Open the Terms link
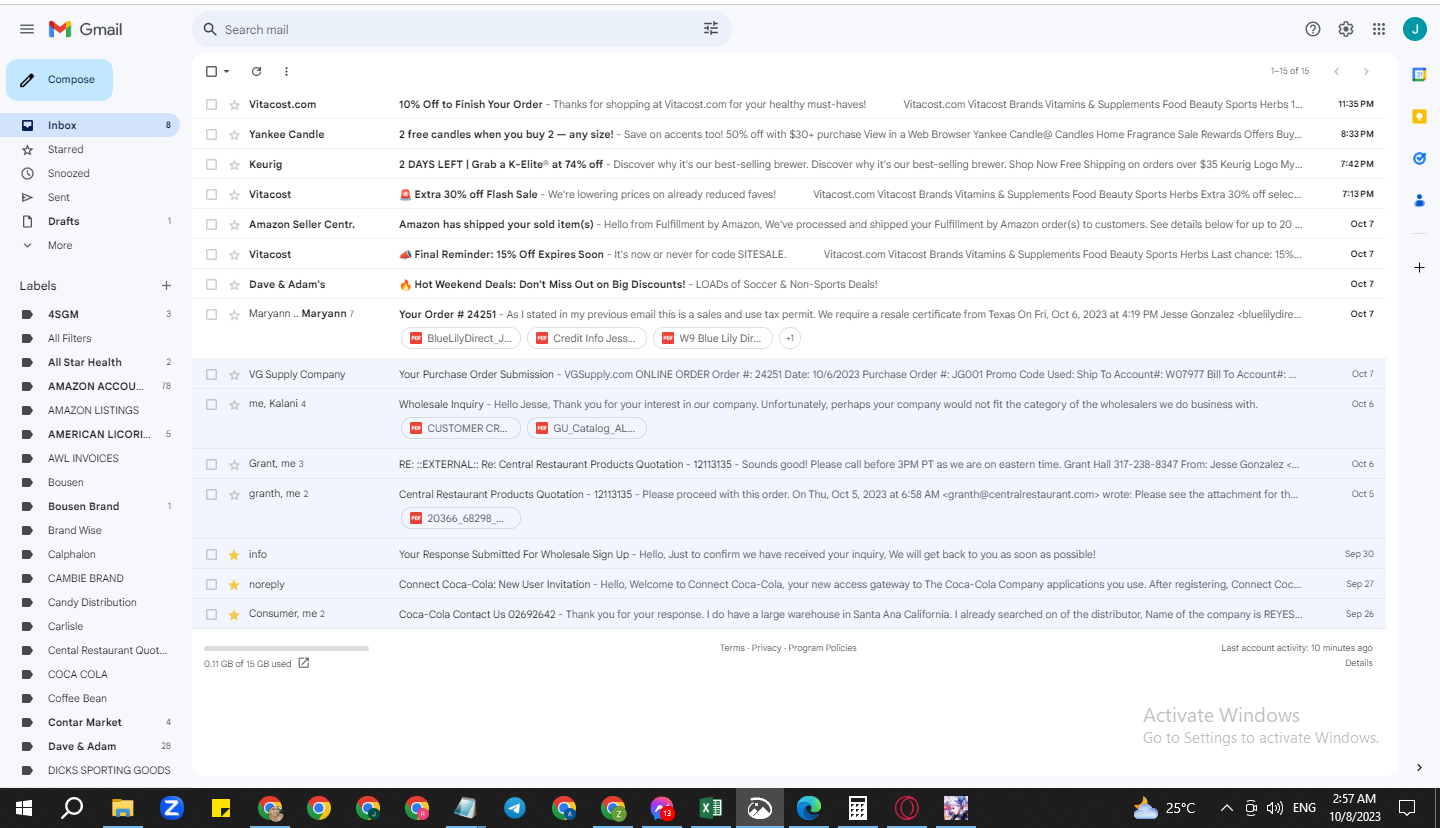The height and width of the screenshot is (828, 1440). tap(732, 648)
